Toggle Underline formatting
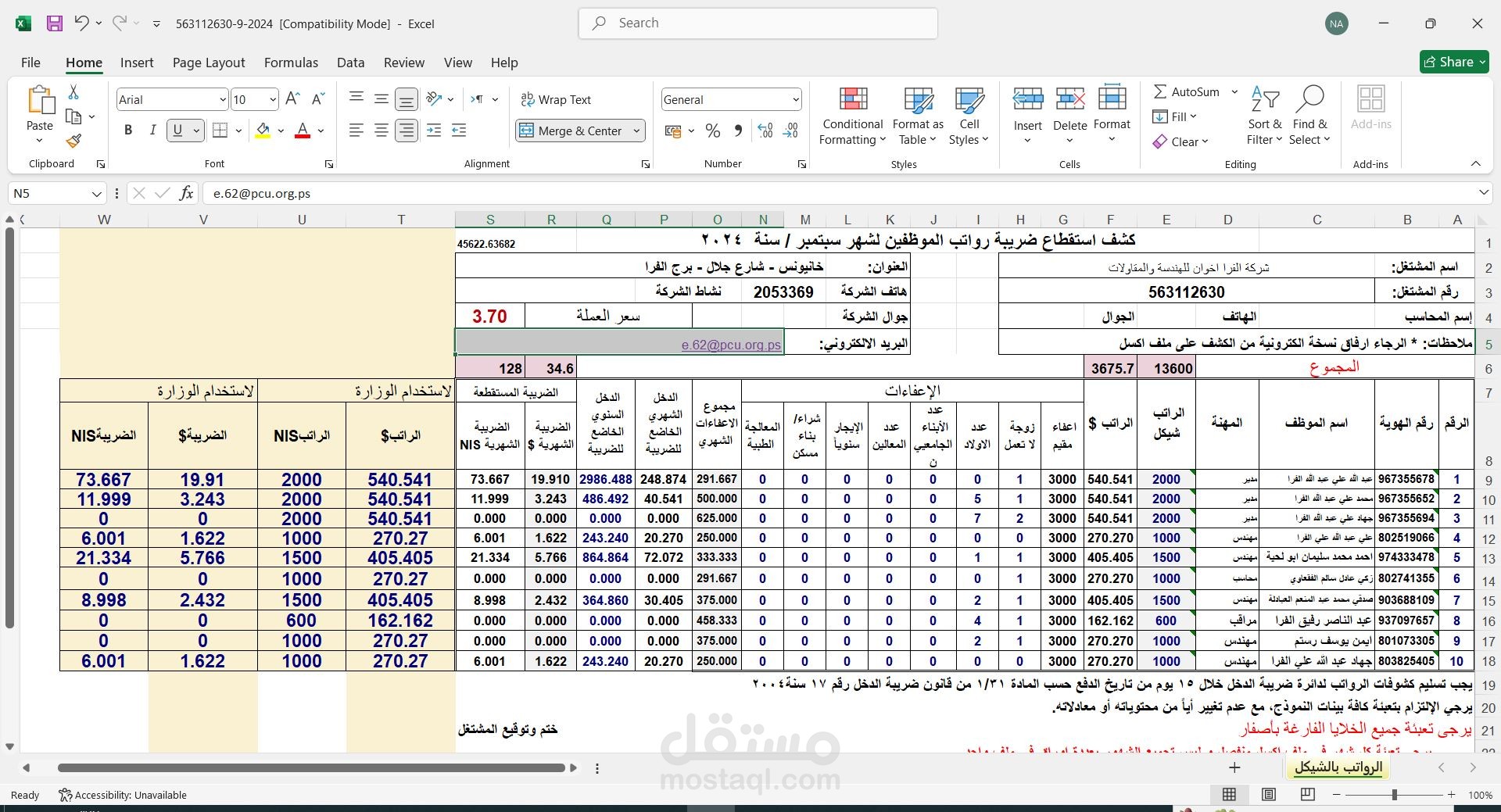 coord(177,131)
